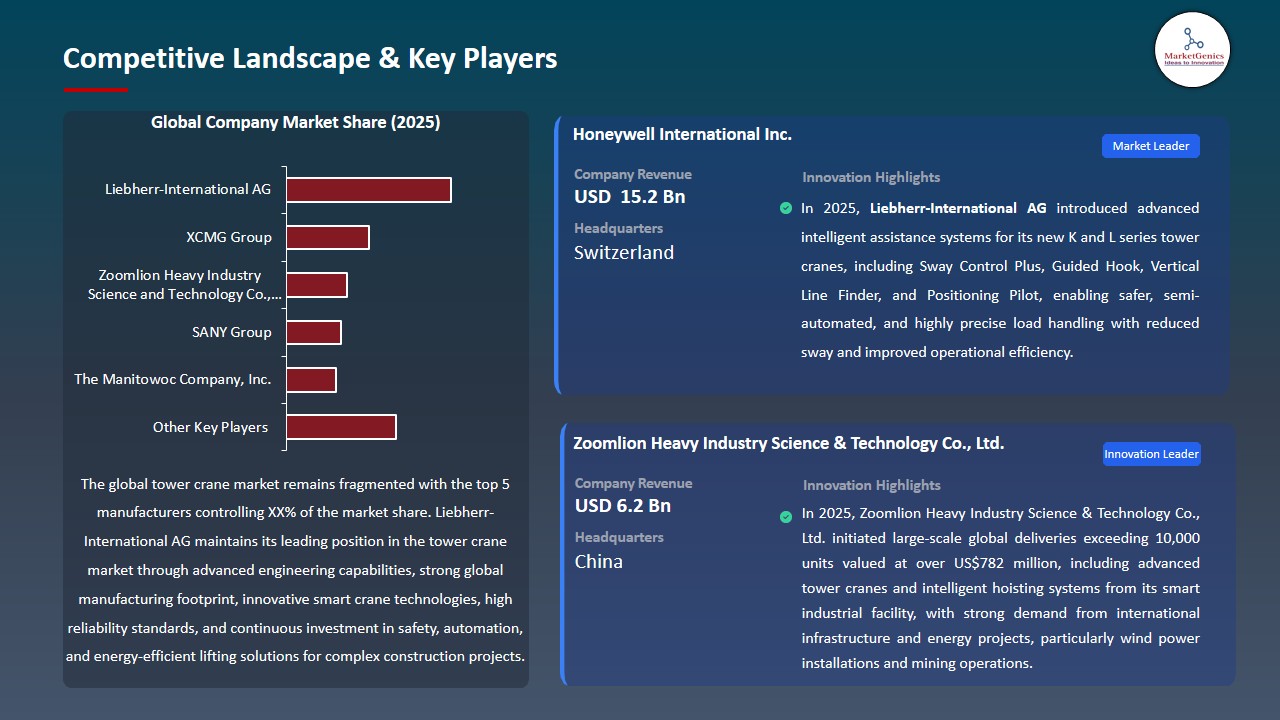Select the Other Key Players bar
The image size is (1280, 720).
click(341, 427)
